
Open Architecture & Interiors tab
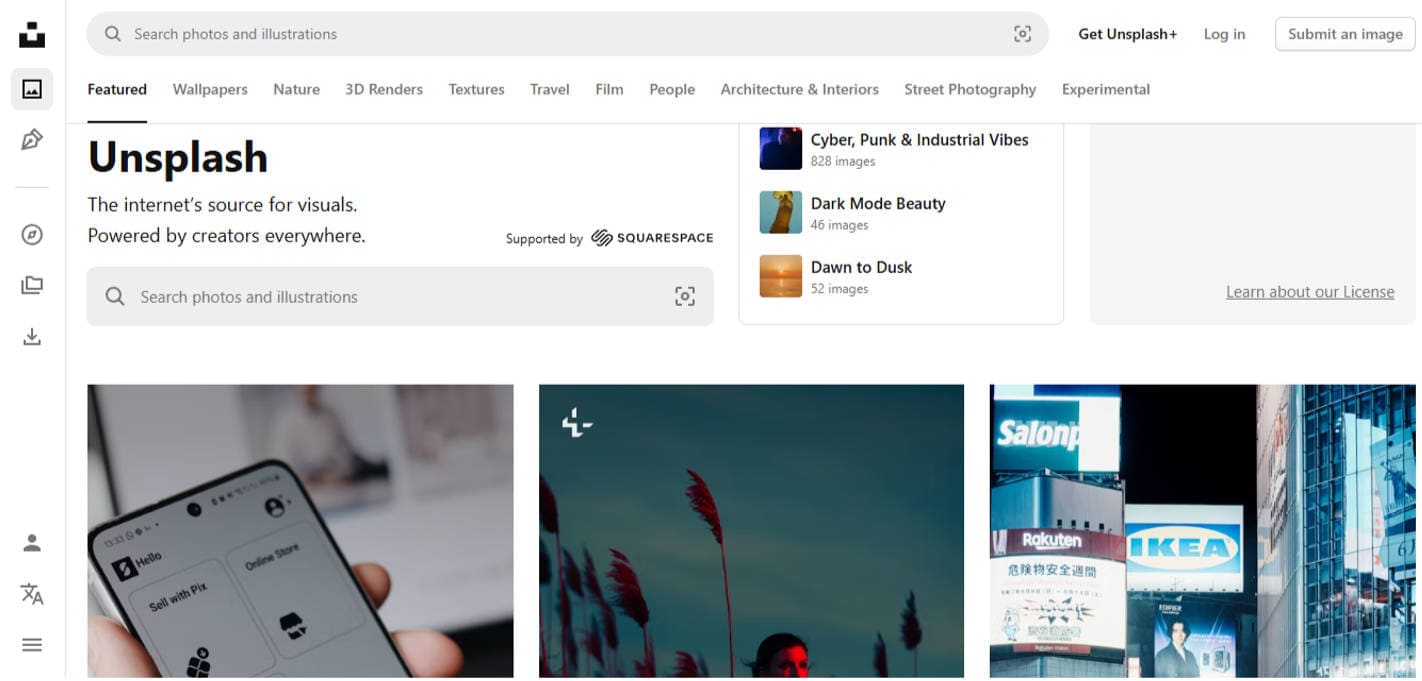click(x=800, y=89)
